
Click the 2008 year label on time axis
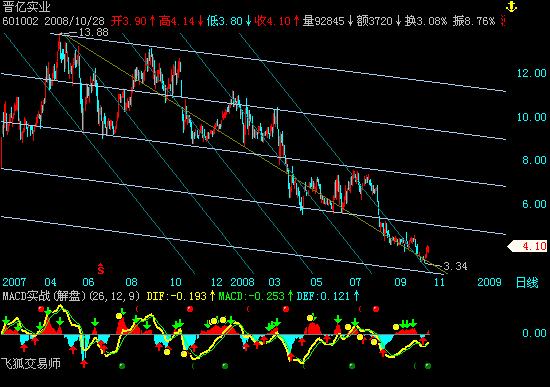tap(242, 282)
